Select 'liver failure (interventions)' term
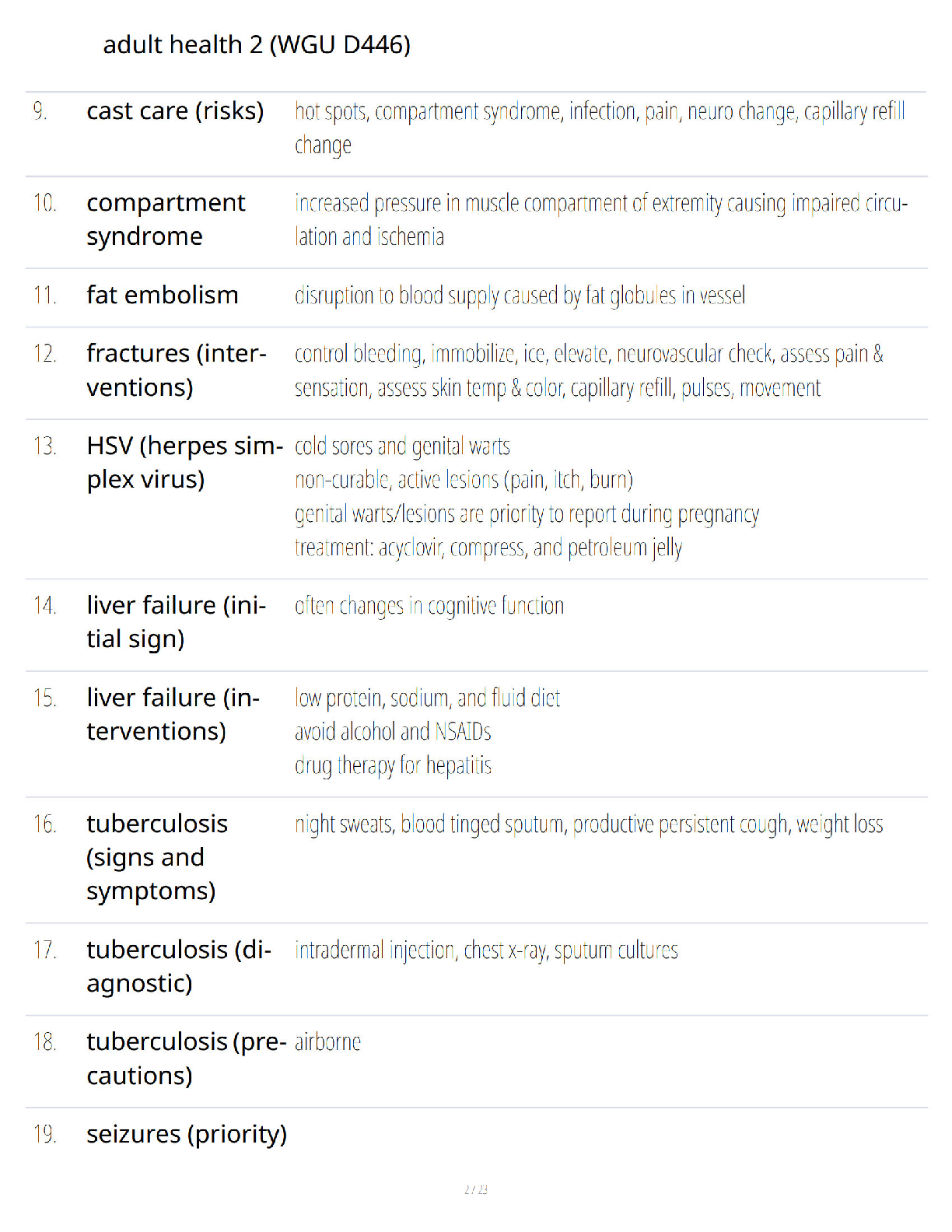The image size is (952, 1232). point(173,715)
